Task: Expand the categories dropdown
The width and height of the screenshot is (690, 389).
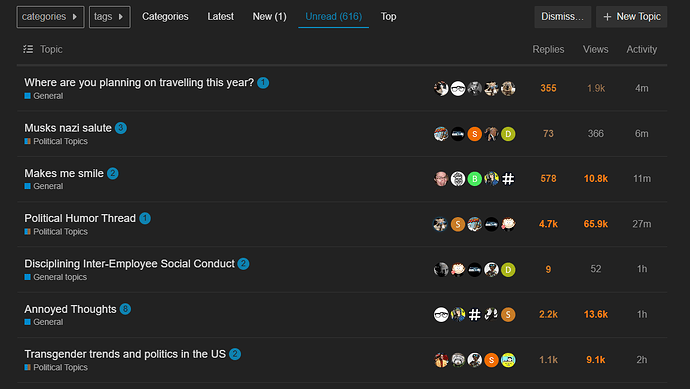Action: click(50, 17)
